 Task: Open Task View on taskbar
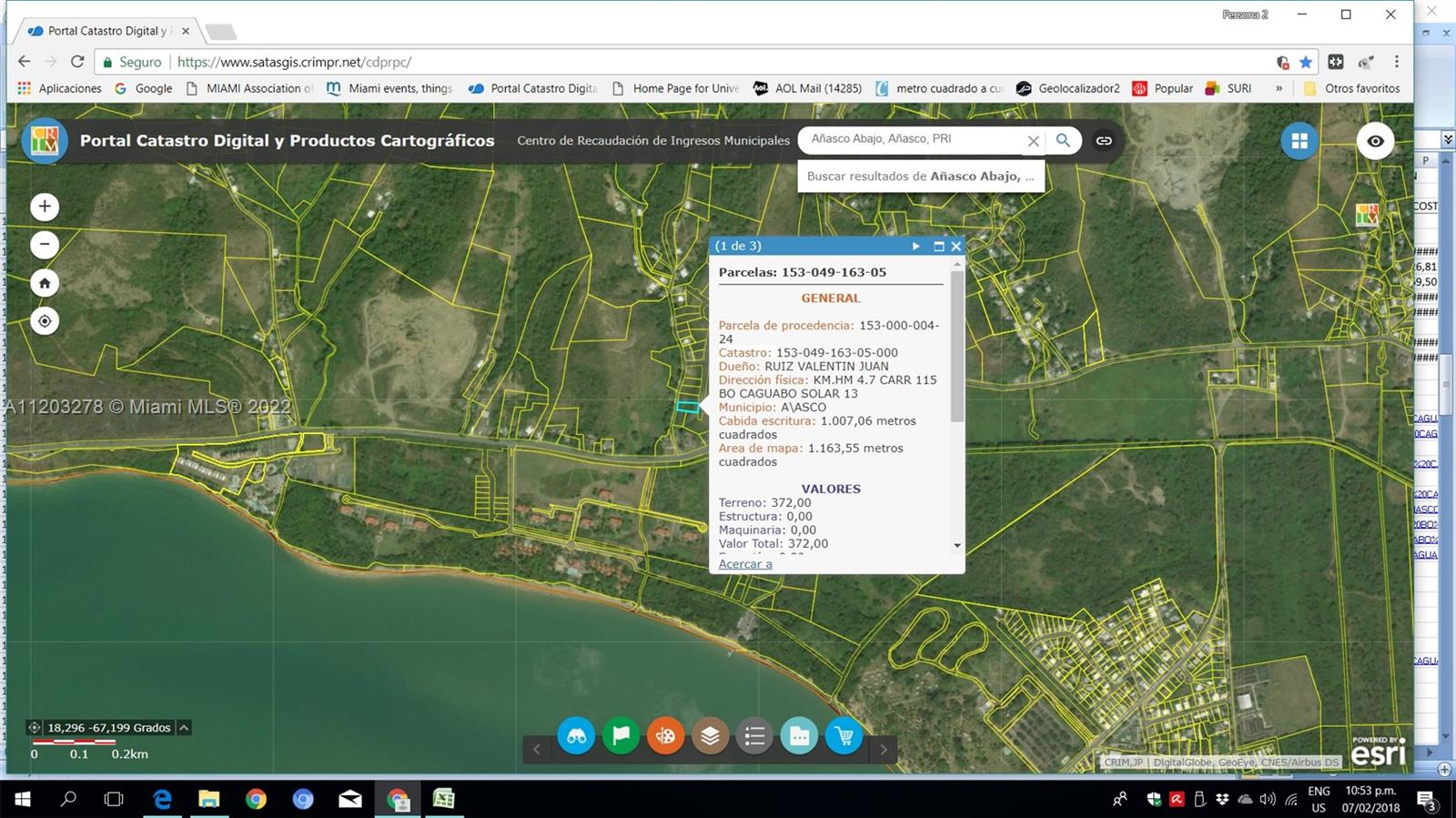point(114,799)
